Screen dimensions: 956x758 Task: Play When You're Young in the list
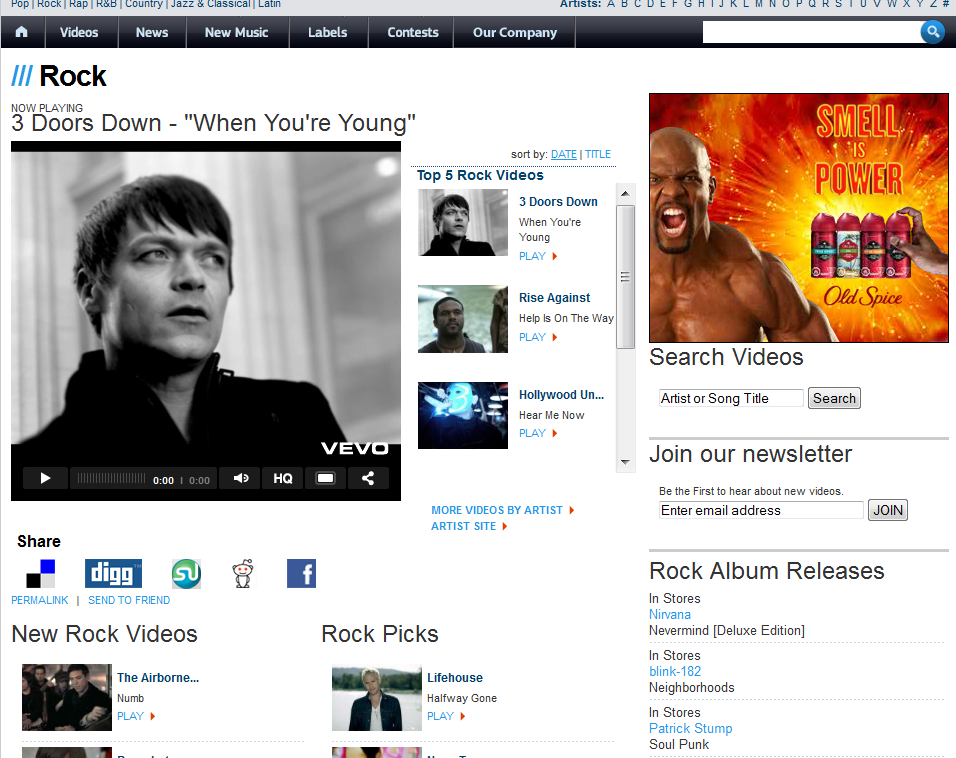click(x=538, y=256)
